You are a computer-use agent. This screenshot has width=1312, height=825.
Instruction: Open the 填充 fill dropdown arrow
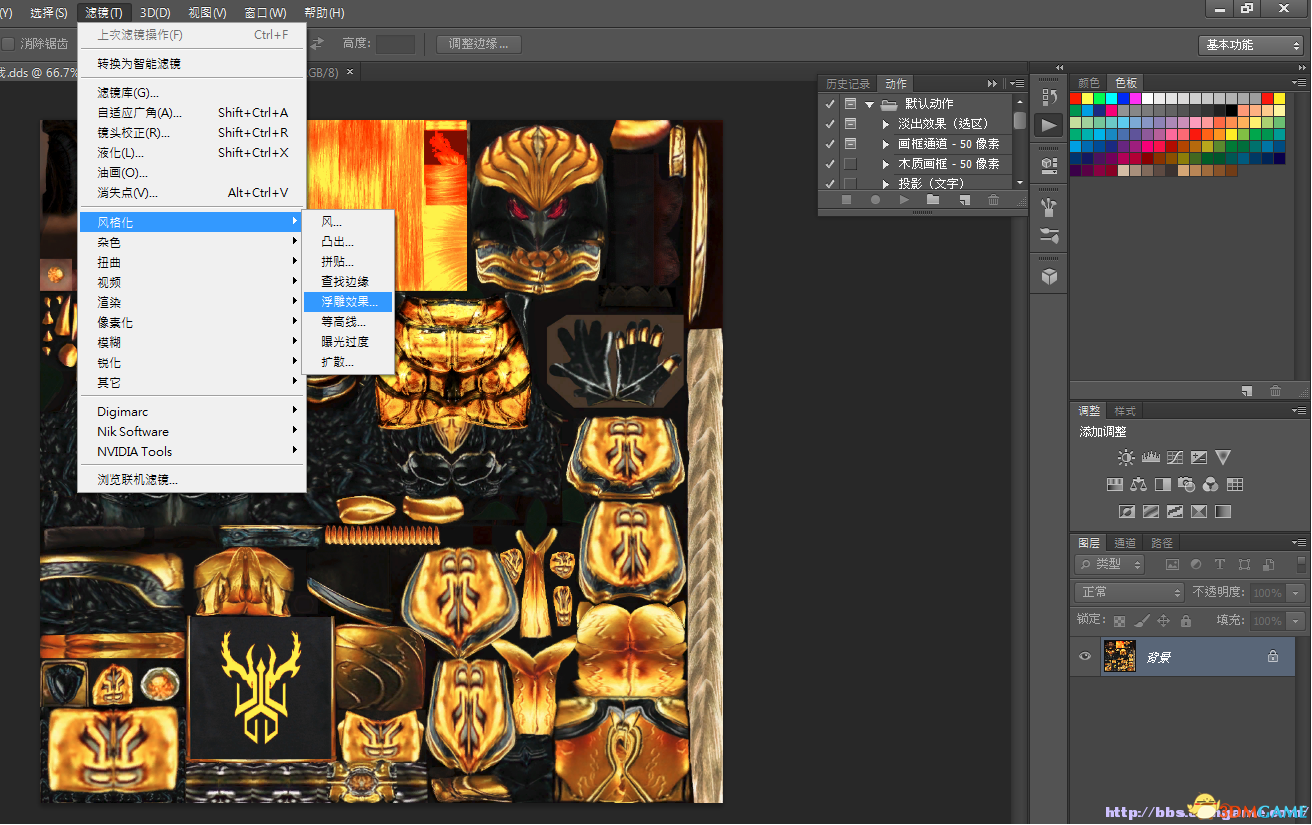pos(1296,621)
